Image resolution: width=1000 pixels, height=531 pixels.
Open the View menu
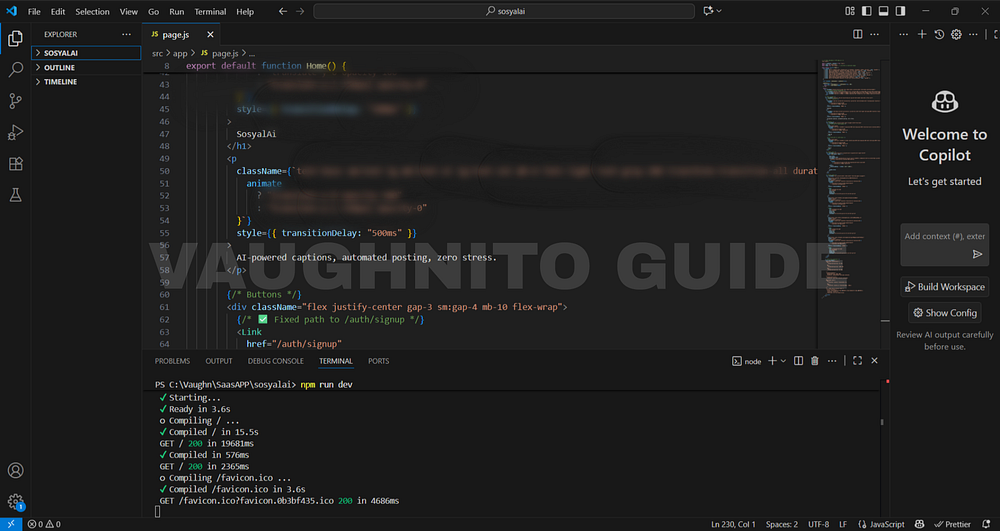[129, 11]
